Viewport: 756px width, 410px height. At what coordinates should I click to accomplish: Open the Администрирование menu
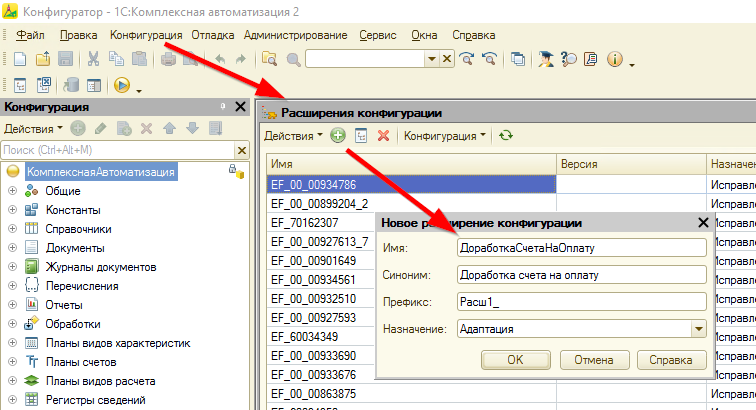coord(296,35)
